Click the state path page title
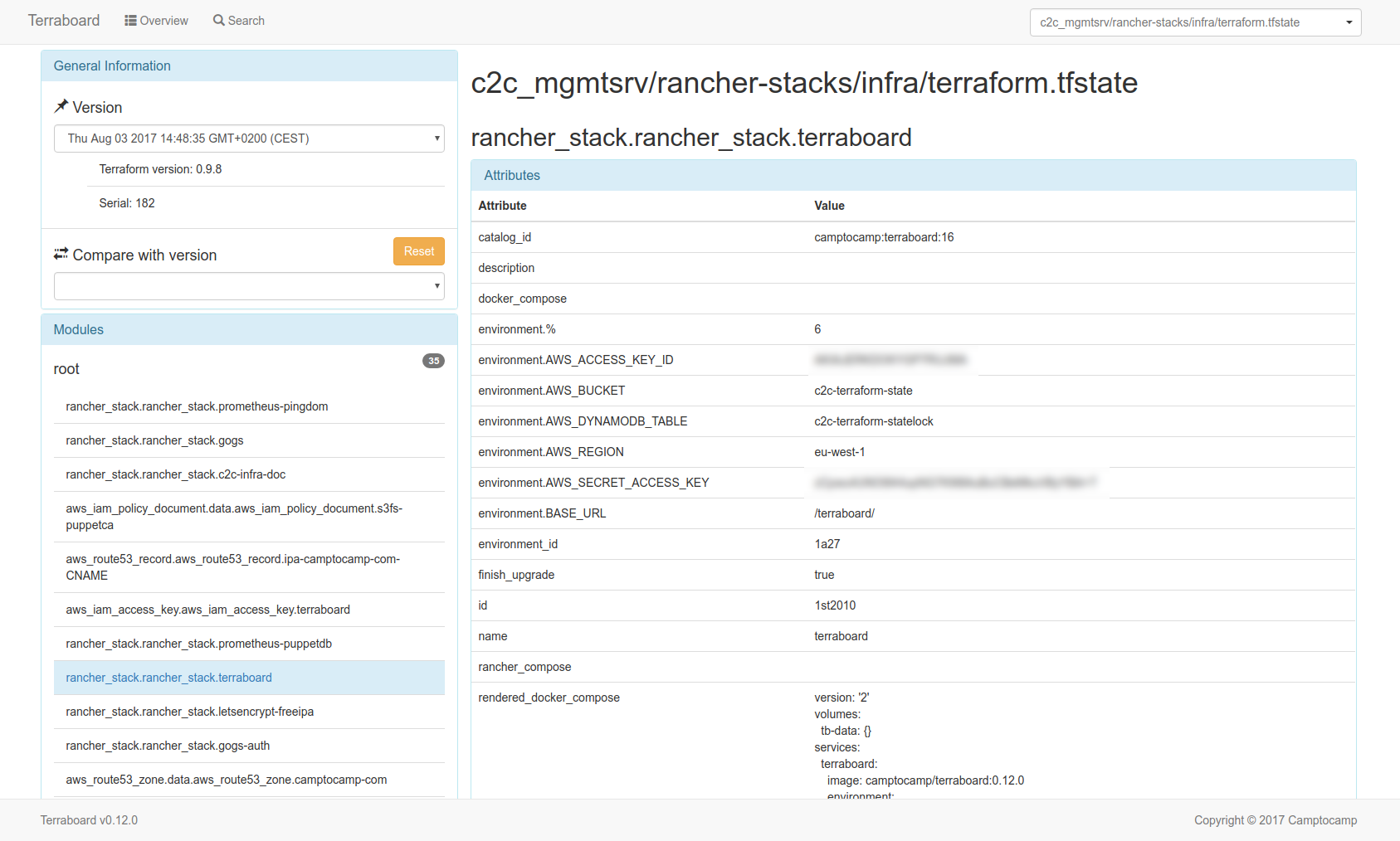Screen dimensions: 1400x841 click(804, 83)
